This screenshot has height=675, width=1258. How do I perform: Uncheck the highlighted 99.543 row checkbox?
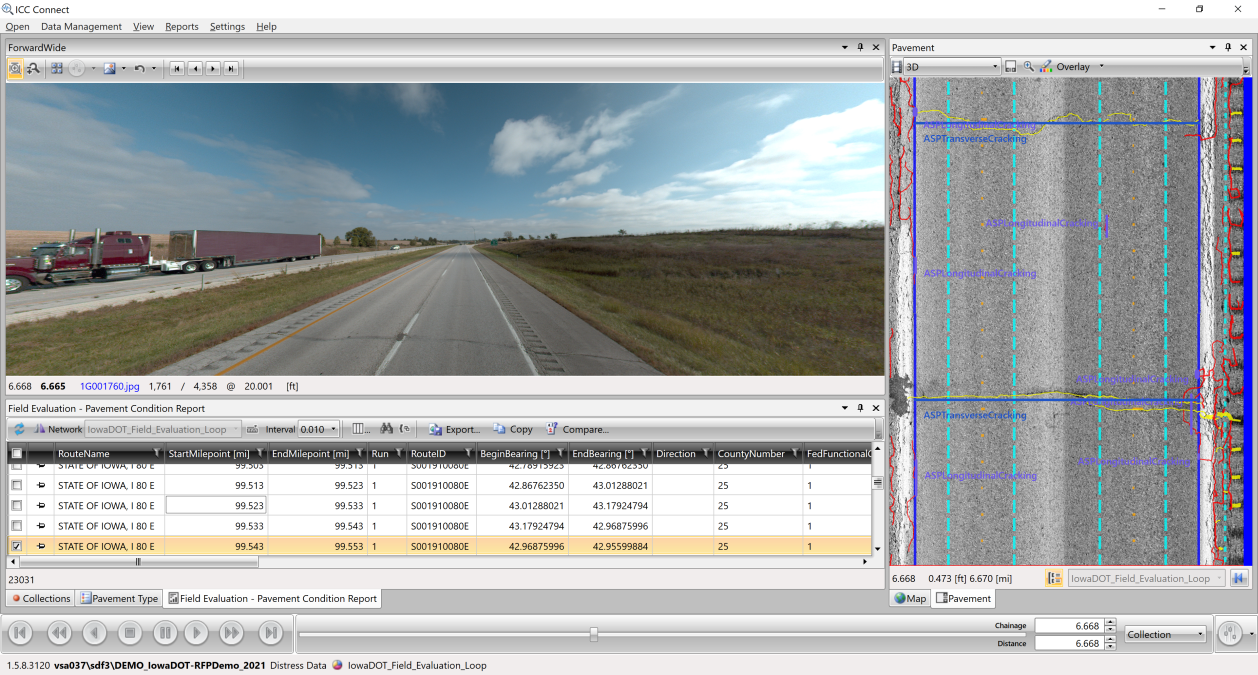[x=16, y=547]
